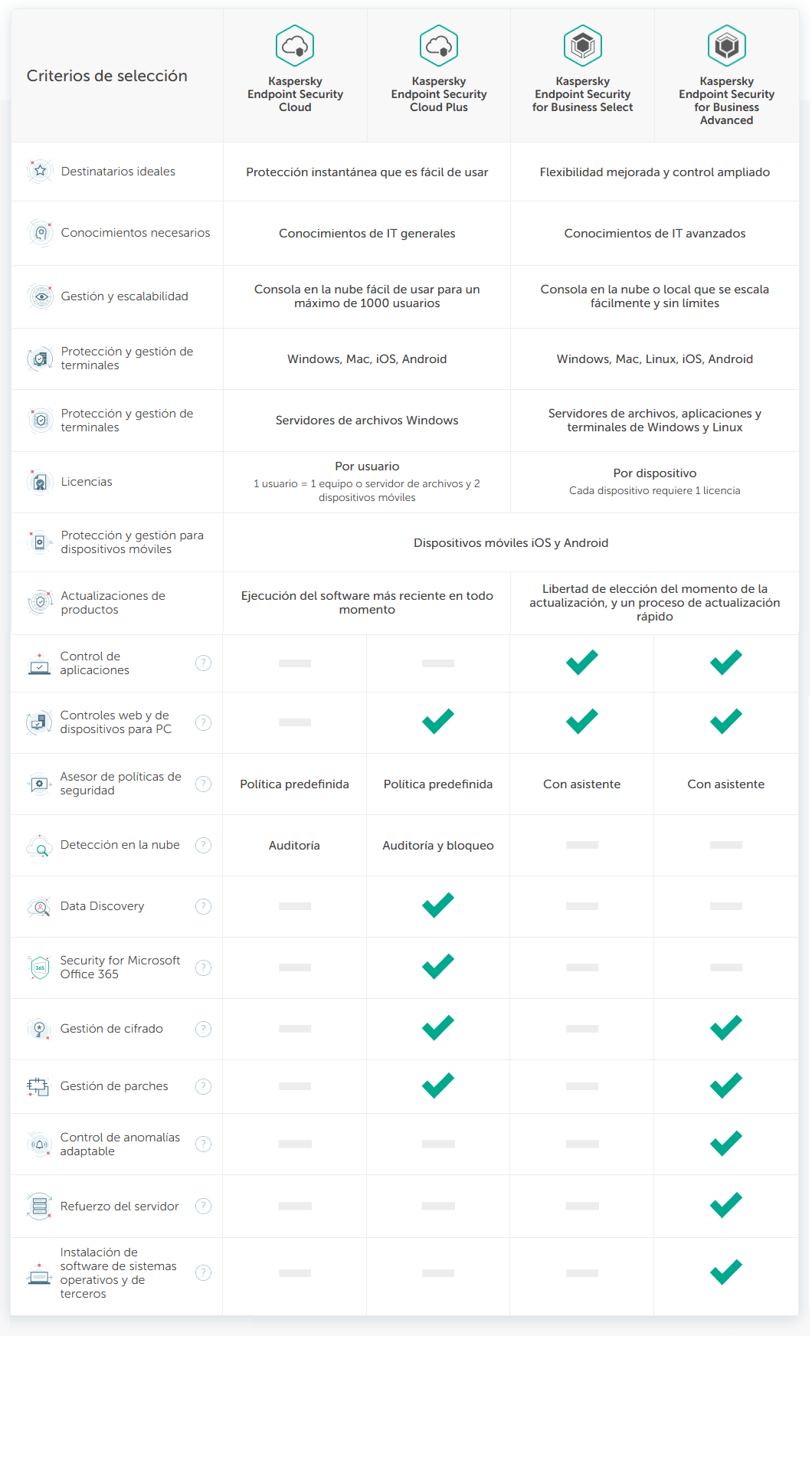Click the Endpoint Security for Business Advanced heading
812x1480 pixels.
point(726,100)
